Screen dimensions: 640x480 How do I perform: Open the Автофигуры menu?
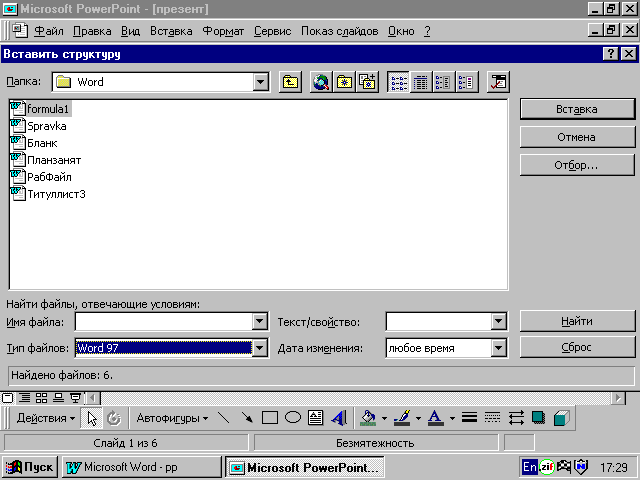coord(172,418)
